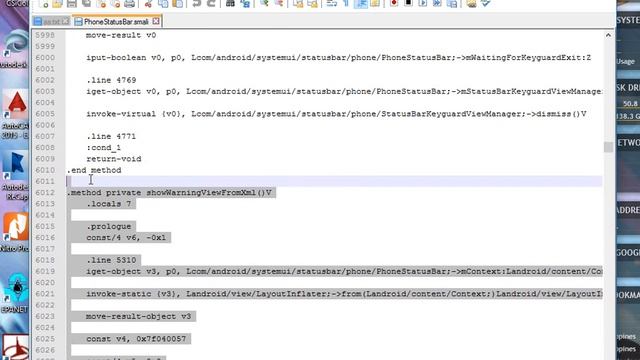Click the Print toolbar icon
The width and height of the screenshot is (640, 360).
click(129, 4)
